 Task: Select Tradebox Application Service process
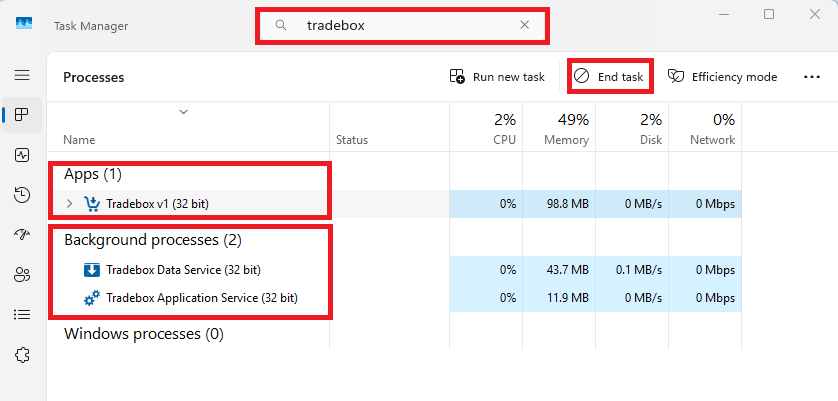tap(201, 298)
